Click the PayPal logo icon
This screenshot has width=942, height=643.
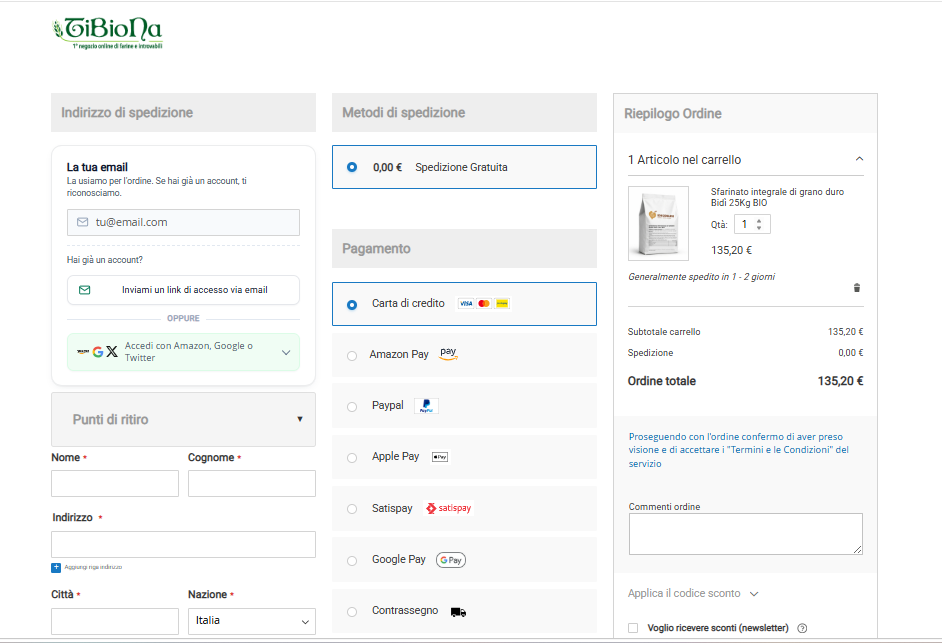pyautogui.click(x=426, y=406)
